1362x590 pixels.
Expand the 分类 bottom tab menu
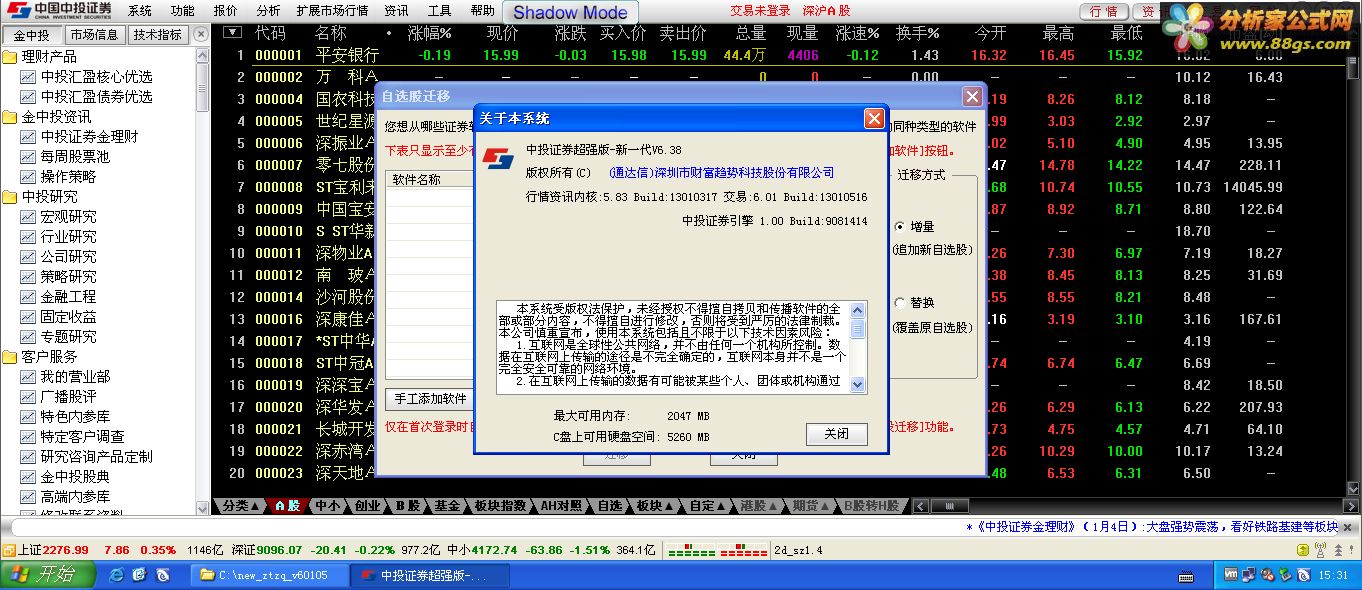[x=240, y=506]
